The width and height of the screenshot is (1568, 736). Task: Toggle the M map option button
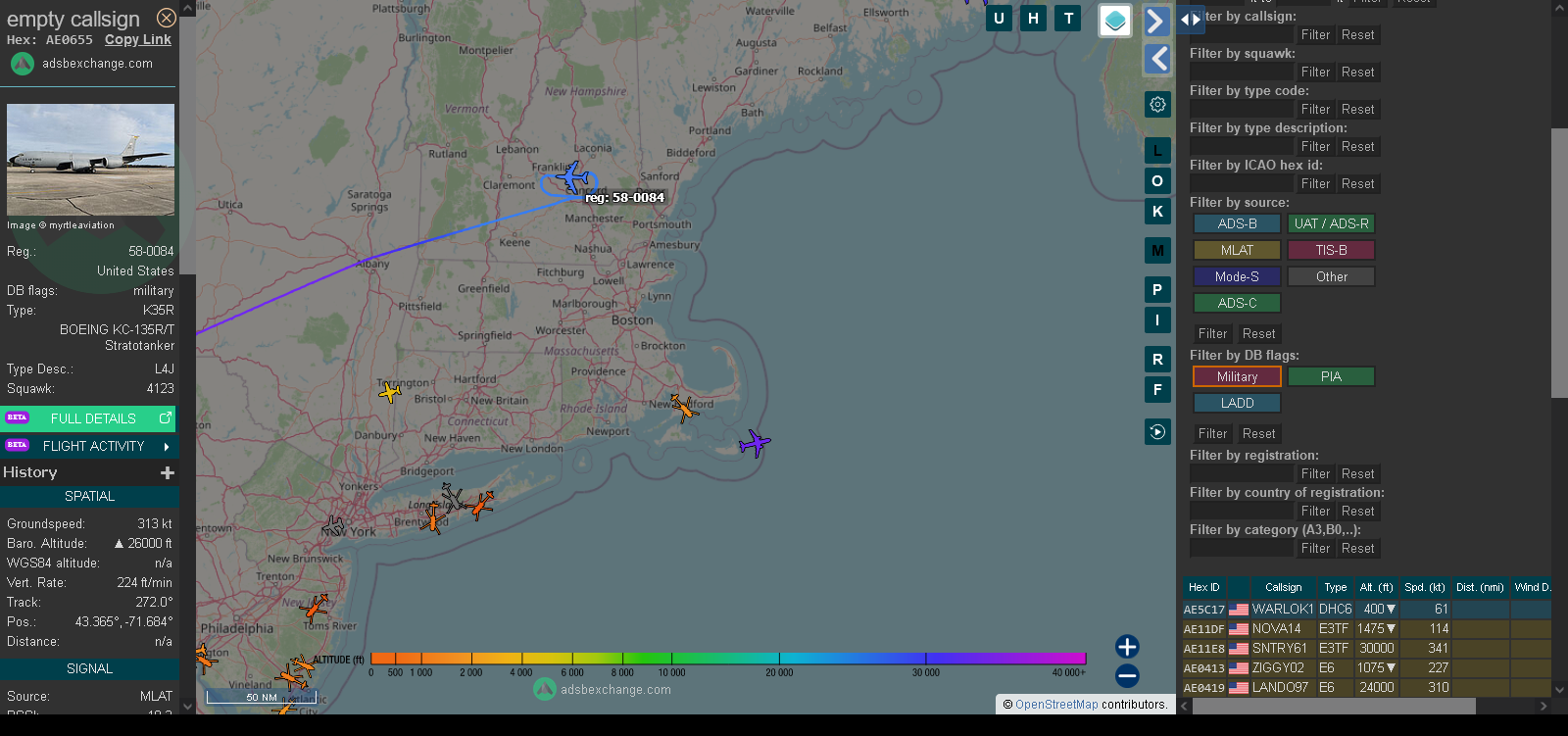pos(1157,251)
